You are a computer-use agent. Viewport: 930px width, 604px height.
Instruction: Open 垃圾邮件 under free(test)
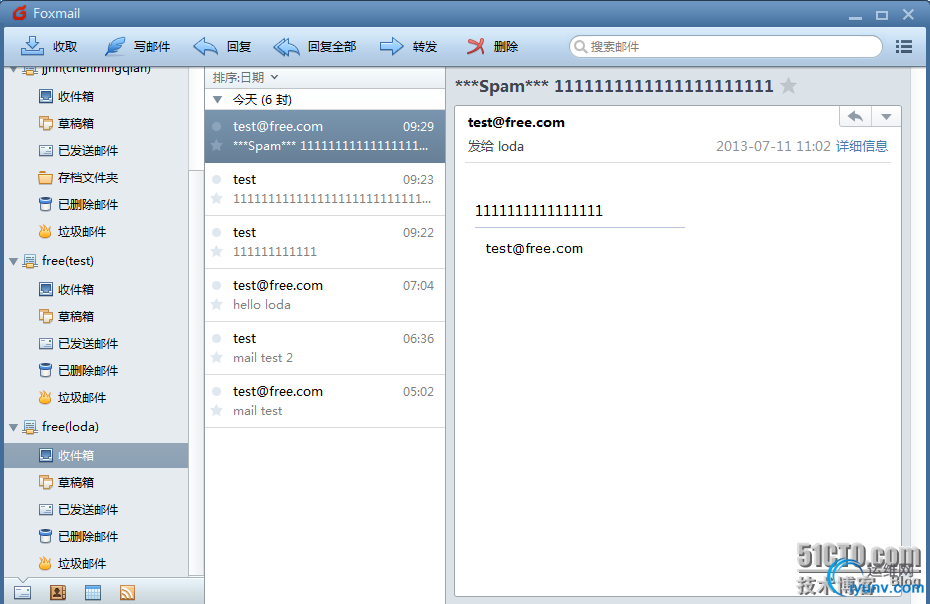coord(72,398)
